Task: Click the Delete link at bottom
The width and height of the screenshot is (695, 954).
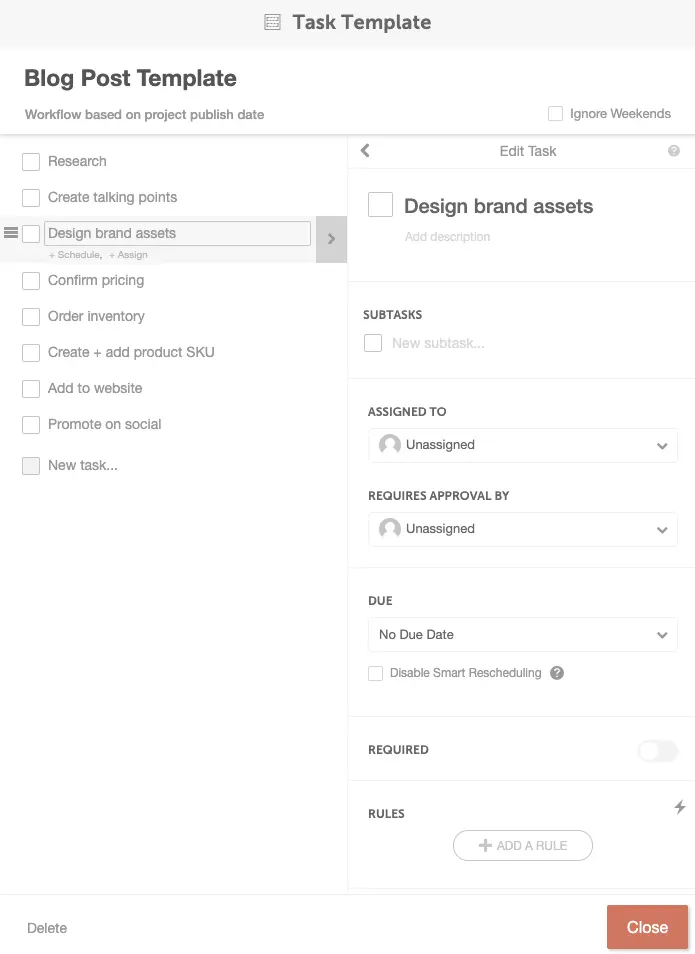Action: [x=47, y=928]
